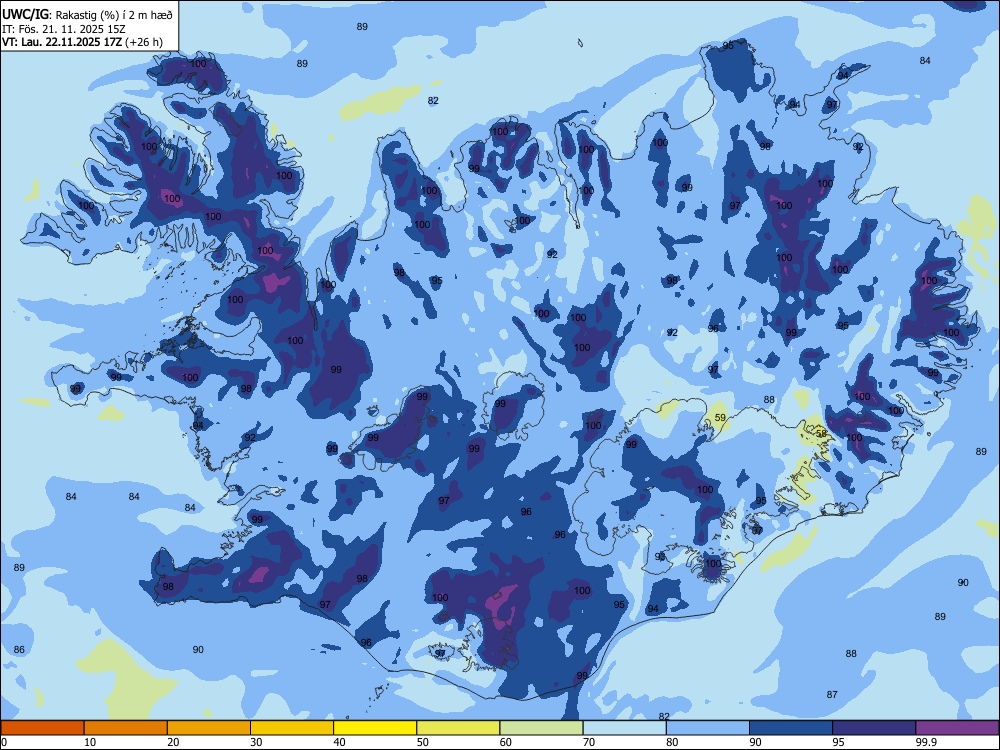Screen dimensions: 1000x750
Task: Click the '40' legend scale label
Action: 340,742
